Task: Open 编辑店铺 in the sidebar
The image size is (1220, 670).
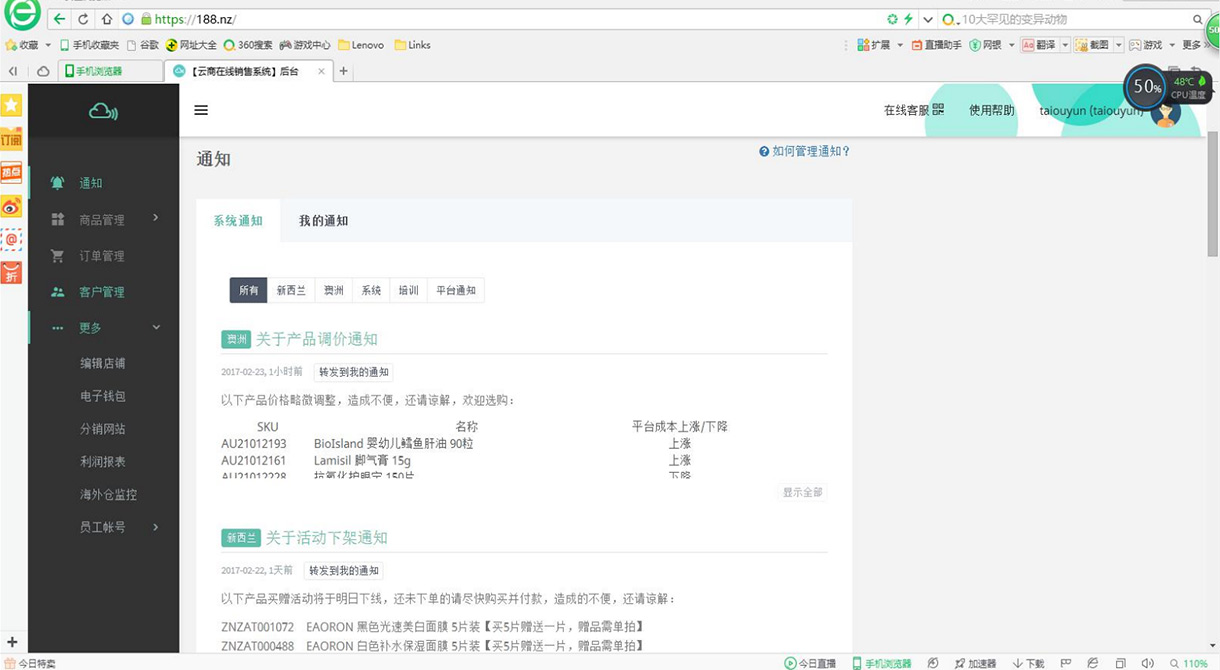Action: (x=103, y=363)
